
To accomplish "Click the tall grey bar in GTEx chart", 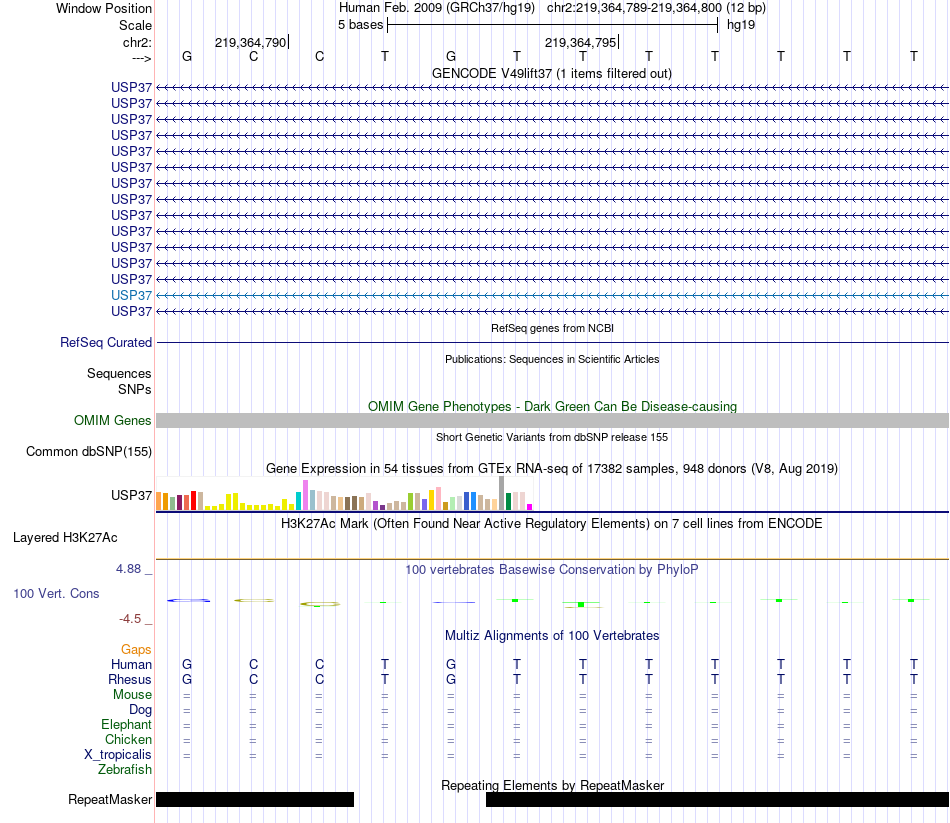I will click(x=502, y=493).
